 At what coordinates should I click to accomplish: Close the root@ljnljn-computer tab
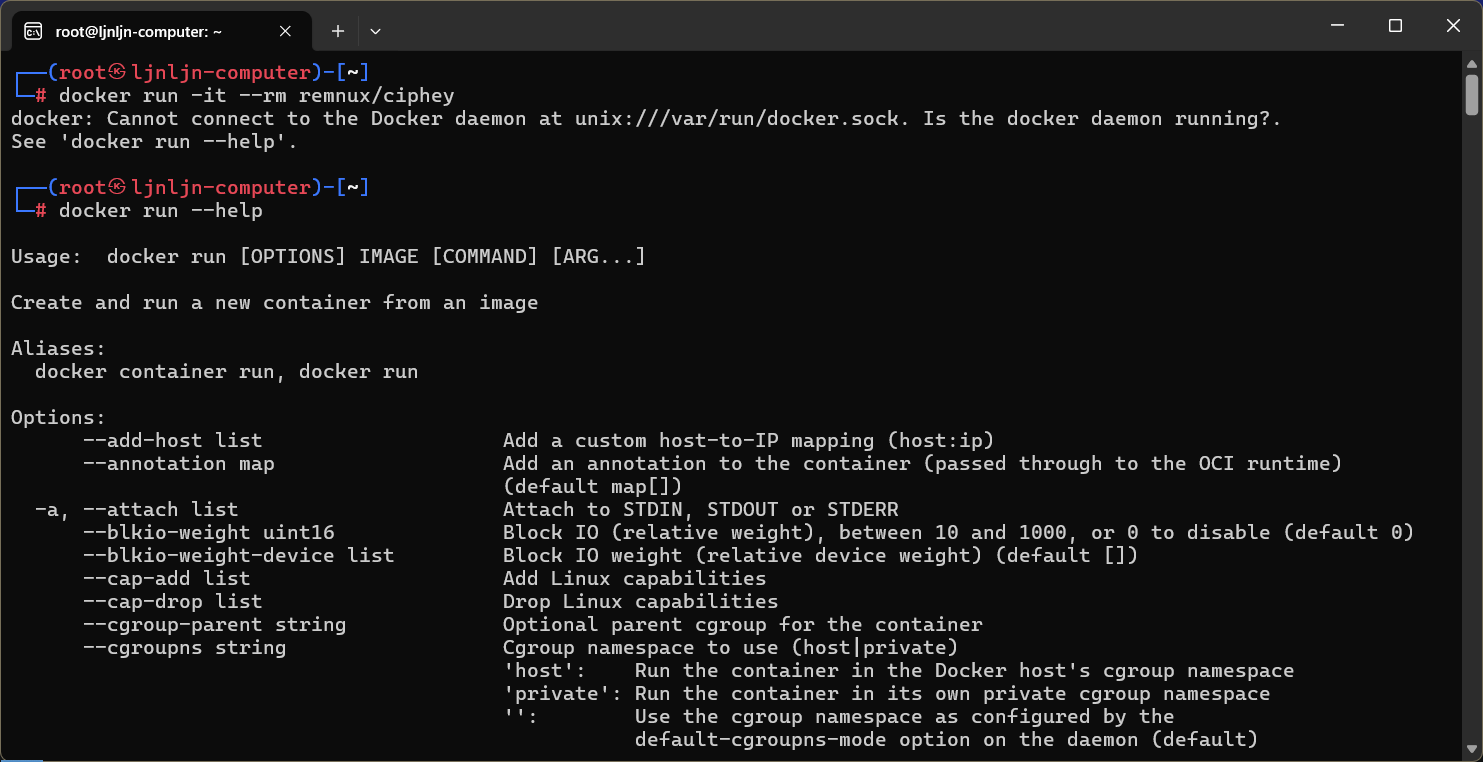[x=285, y=31]
